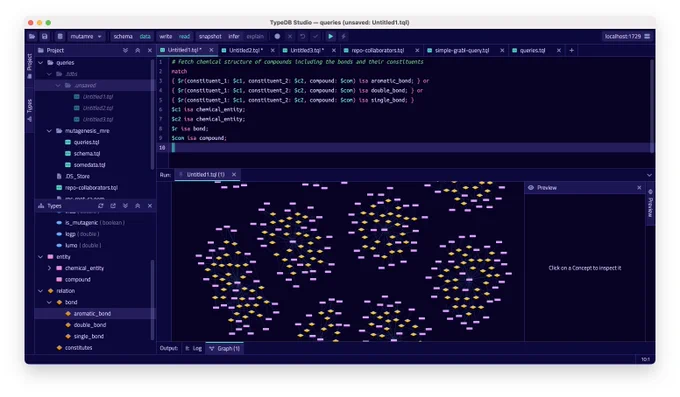Switch to the Untitled2.tql editor tab

(x=245, y=50)
